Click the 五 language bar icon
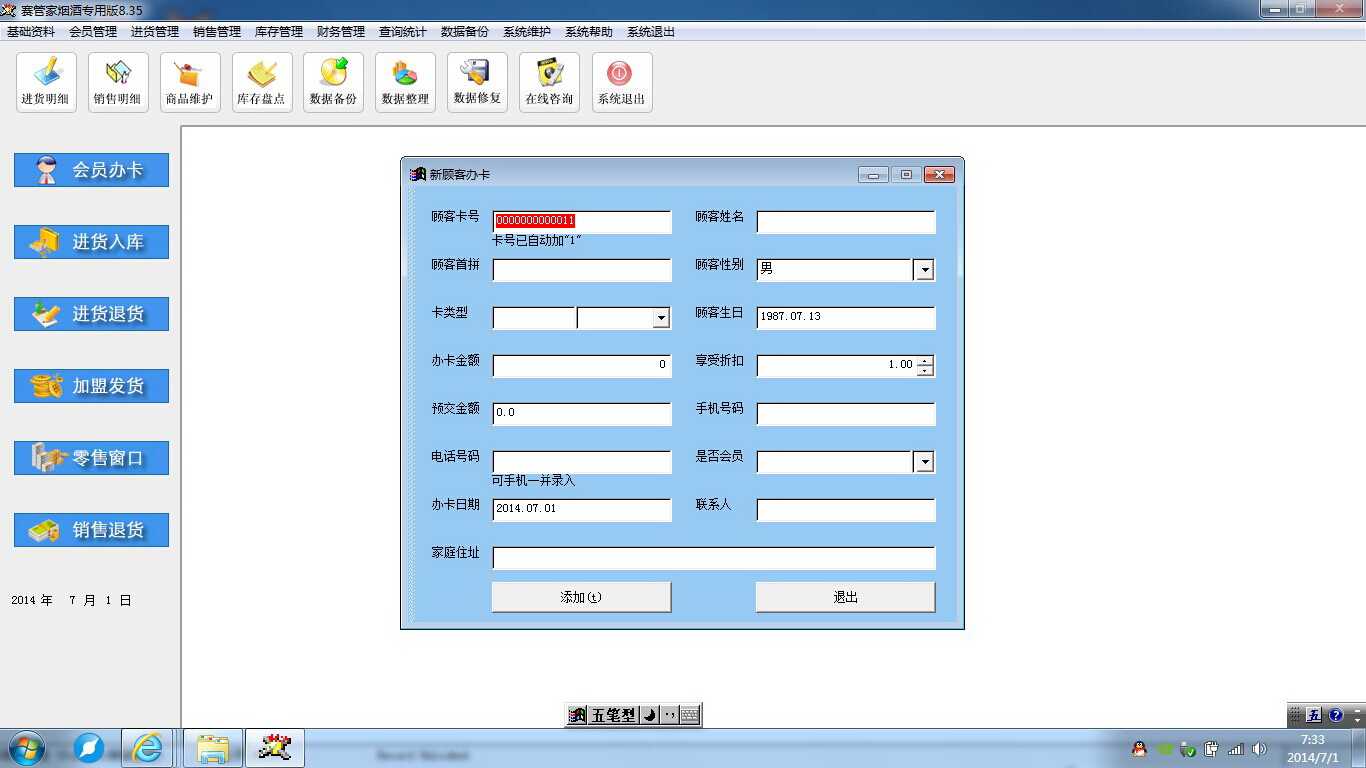Viewport: 1366px width, 768px height. pos(1314,715)
